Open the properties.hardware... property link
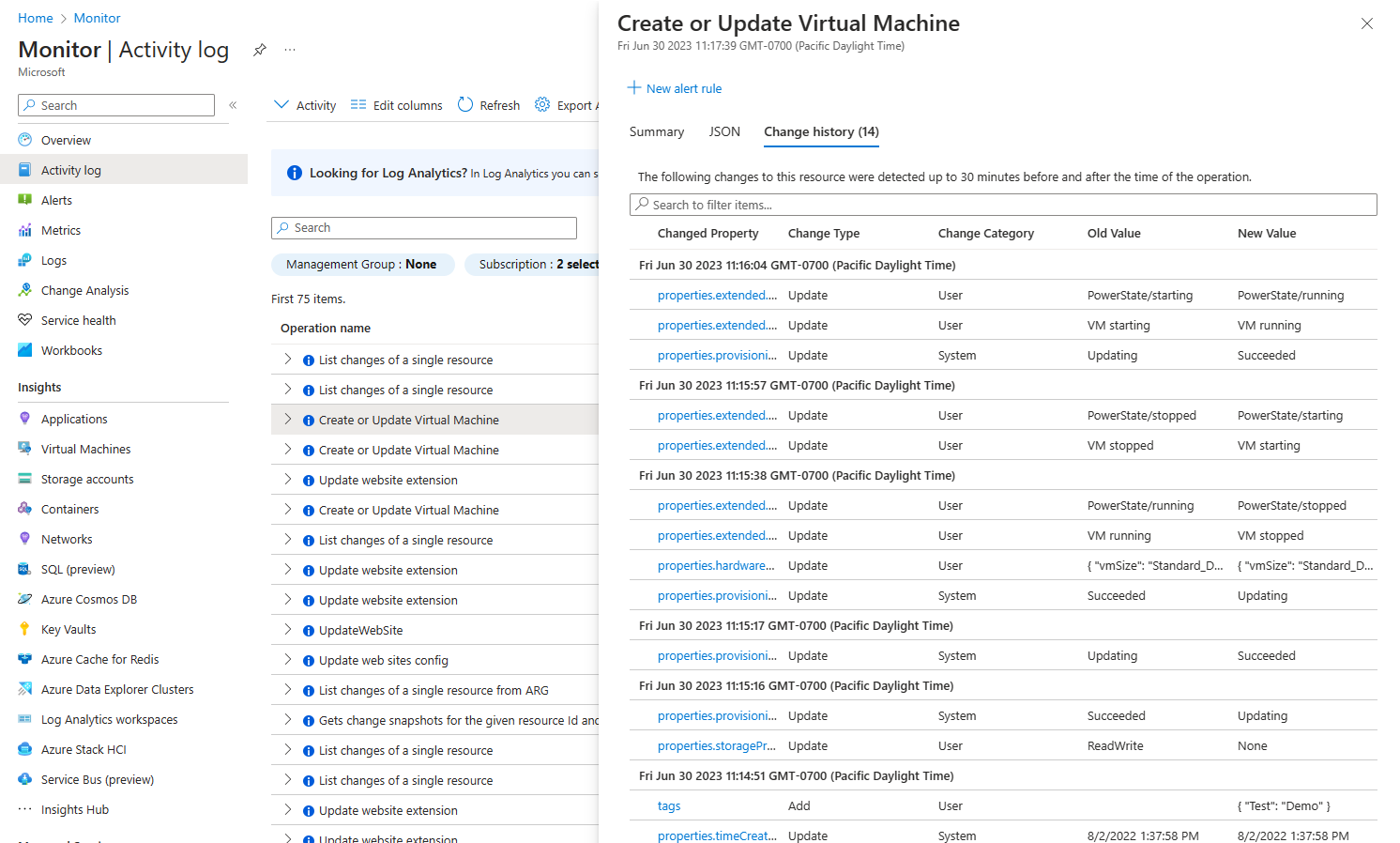 coord(716,565)
